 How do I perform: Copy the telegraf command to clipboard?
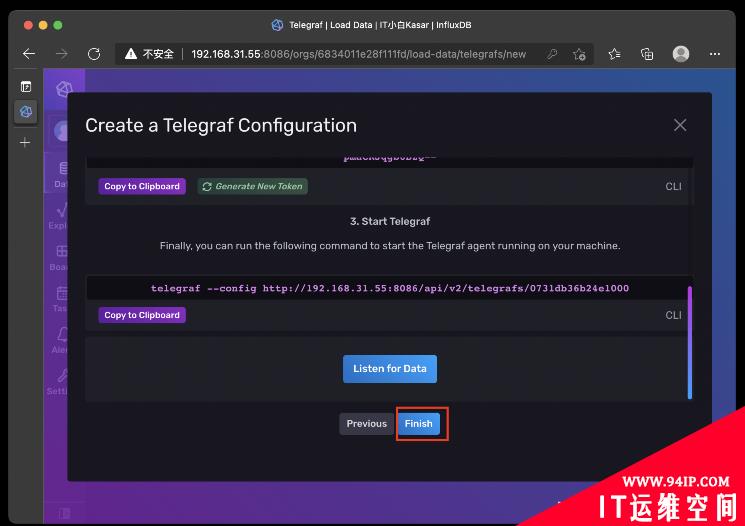coord(142,315)
